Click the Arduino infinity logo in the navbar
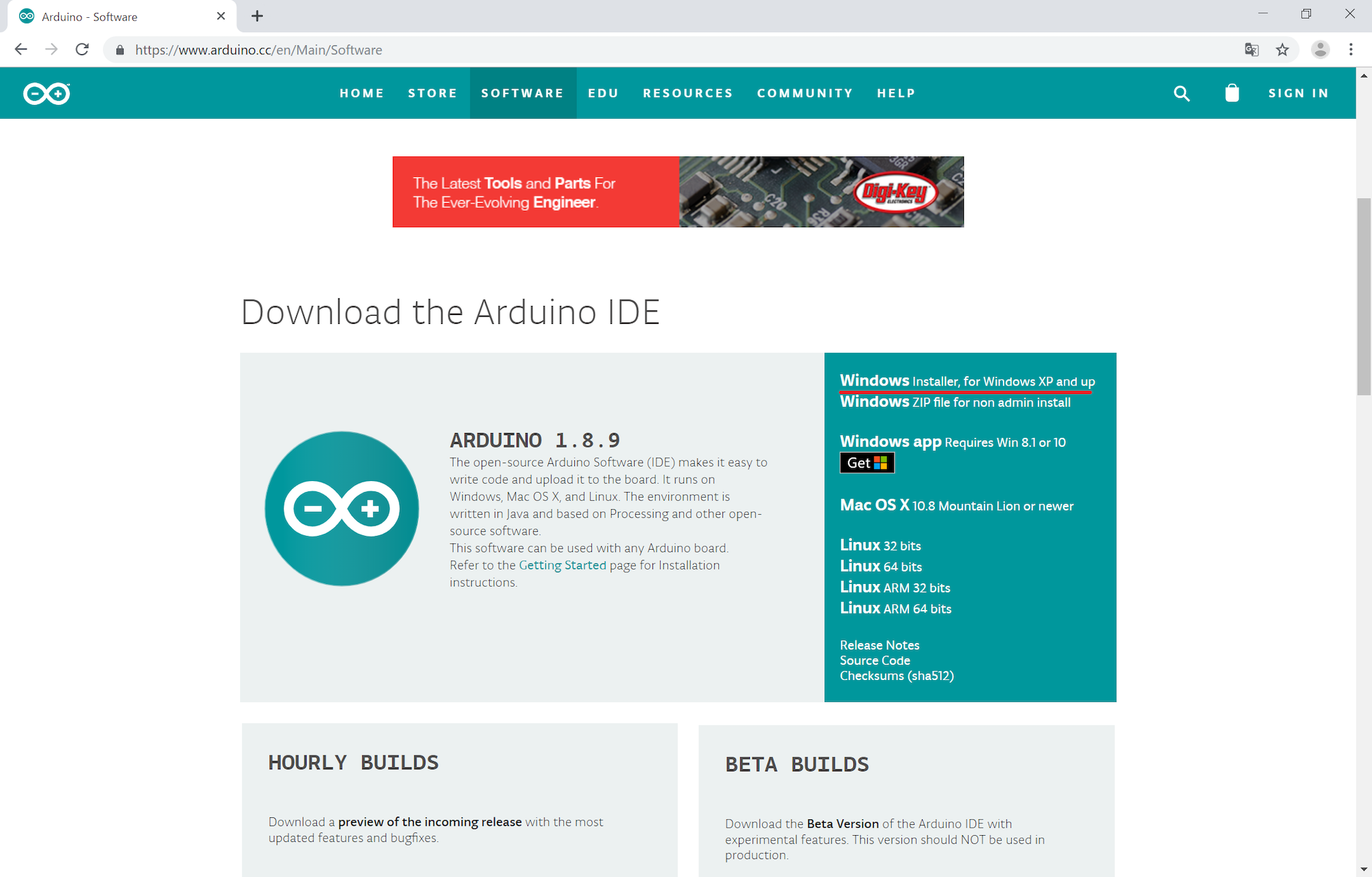The height and width of the screenshot is (877, 1372). pos(45,93)
